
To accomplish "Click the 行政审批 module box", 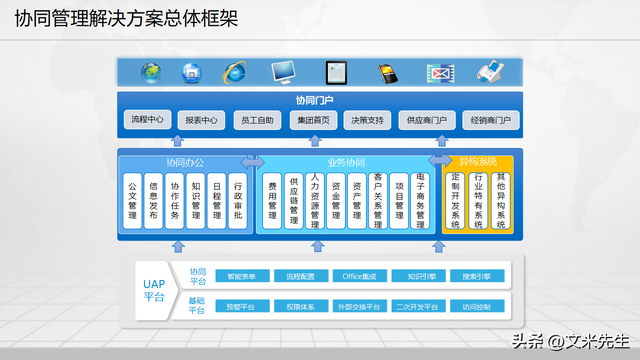I will click(238, 200).
